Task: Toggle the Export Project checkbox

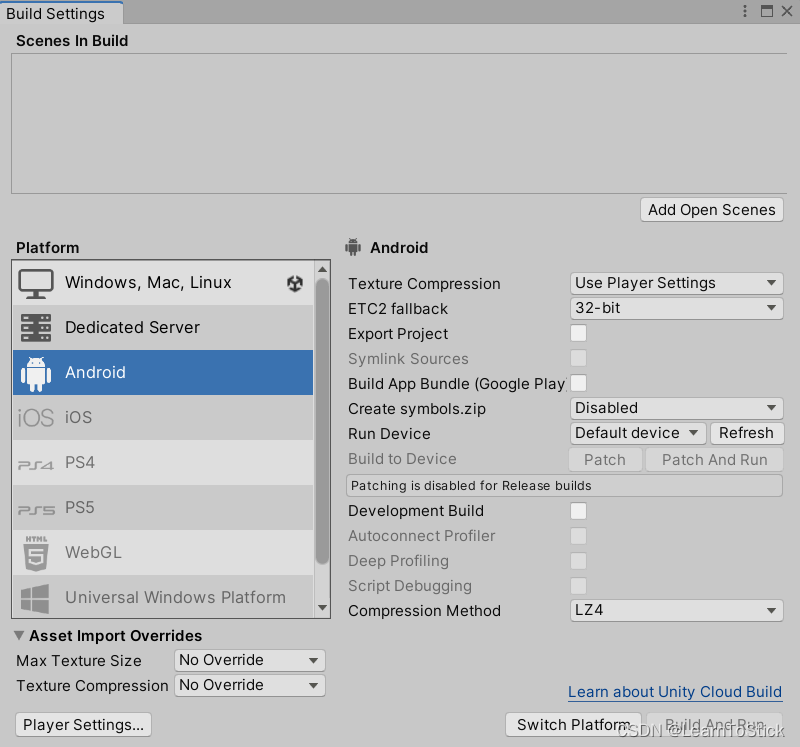Action: [579, 333]
